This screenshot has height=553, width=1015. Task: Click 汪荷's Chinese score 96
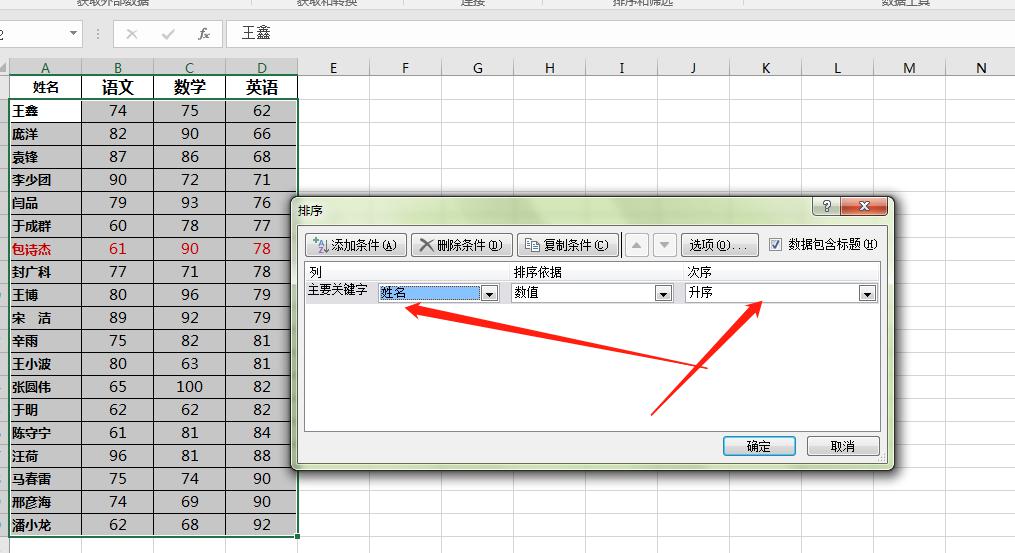[x=118, y=456]
